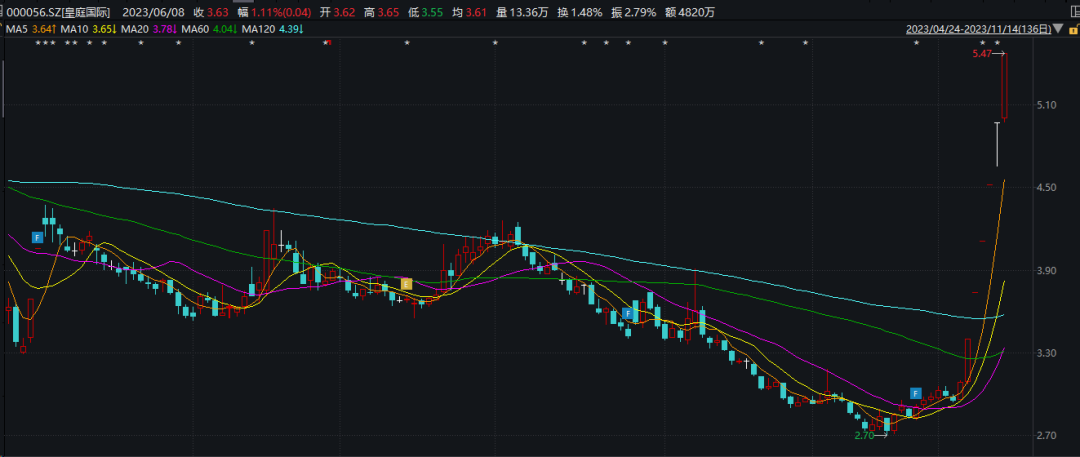Click the F marker in the mid-right downtrend
Image resolution: width=1080 pixels, height=457 pixels.
(x=627, y=314)
